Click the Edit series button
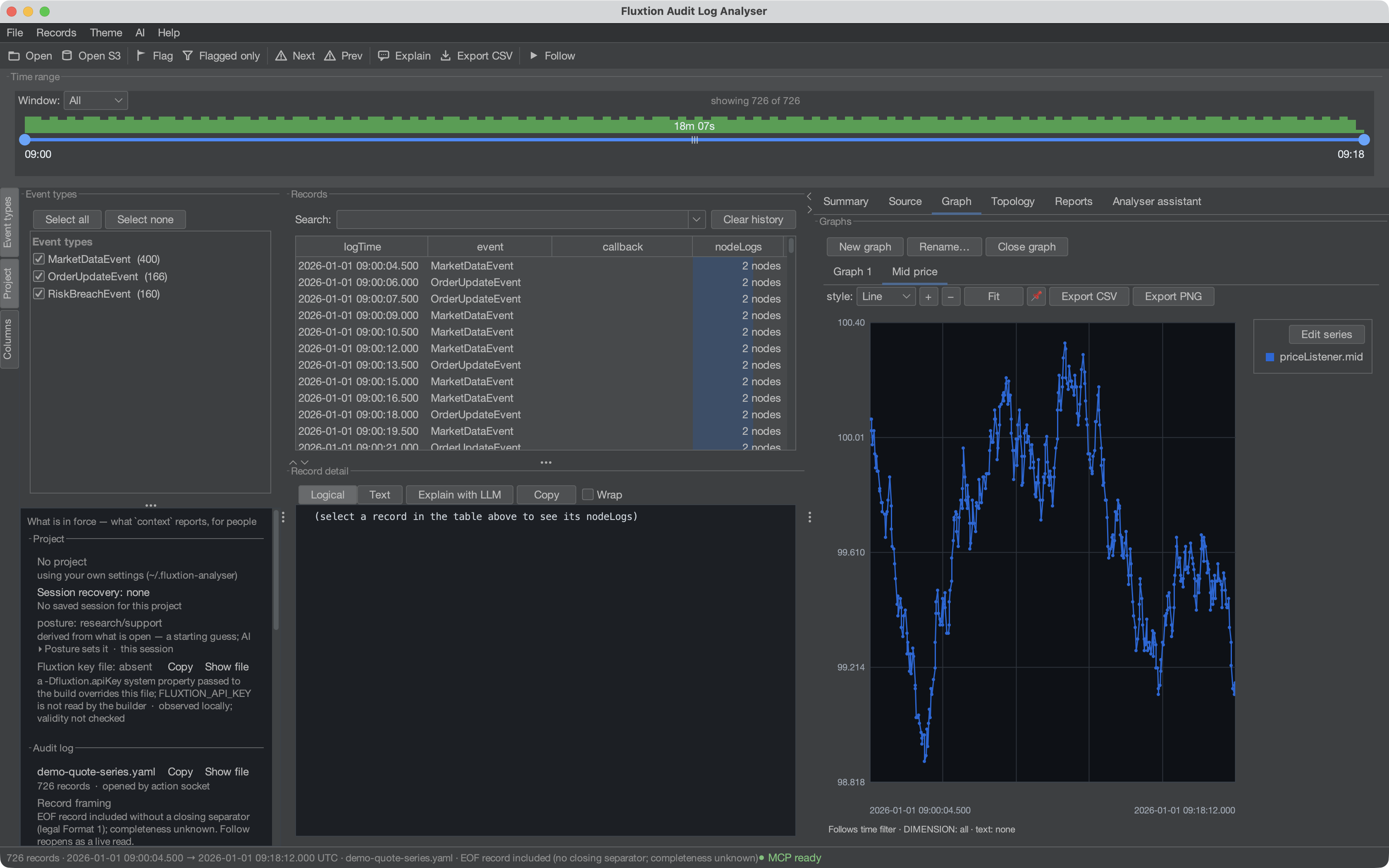 click(x=1327, y=334)
